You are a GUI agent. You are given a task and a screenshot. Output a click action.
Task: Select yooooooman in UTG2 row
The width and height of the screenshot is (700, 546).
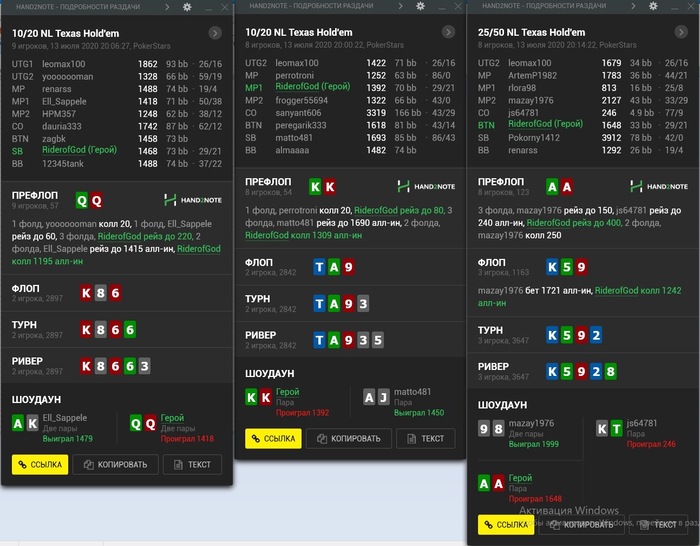point(68,76)
